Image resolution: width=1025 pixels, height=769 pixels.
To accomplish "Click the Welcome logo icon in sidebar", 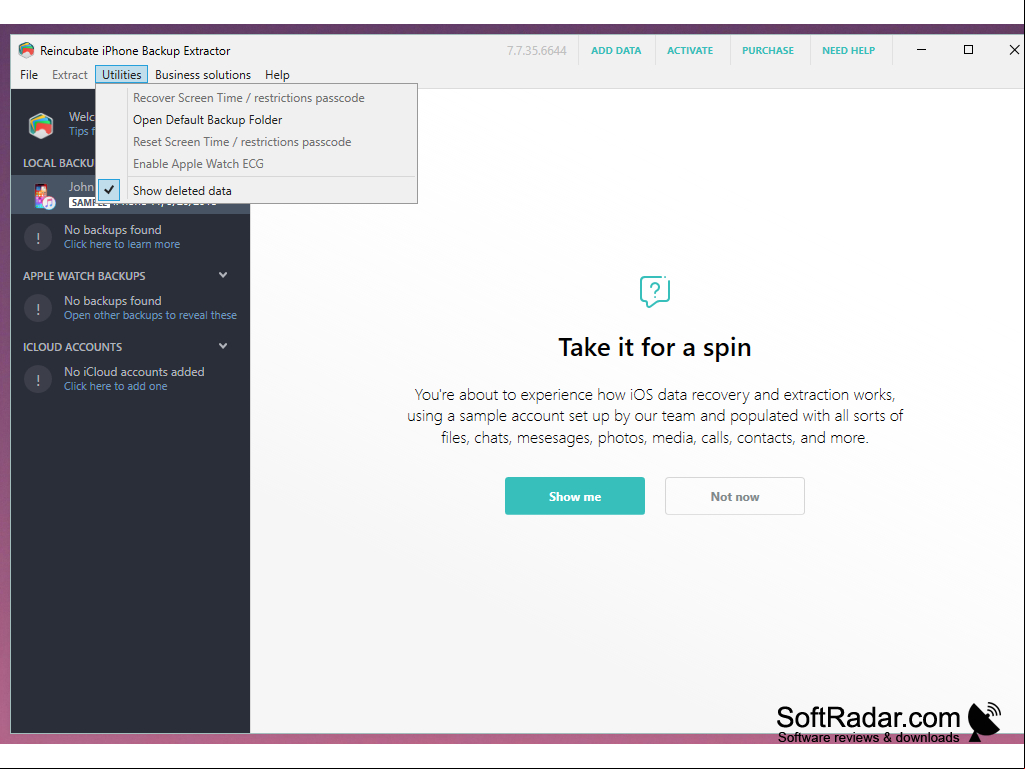I will coord(41,124).
